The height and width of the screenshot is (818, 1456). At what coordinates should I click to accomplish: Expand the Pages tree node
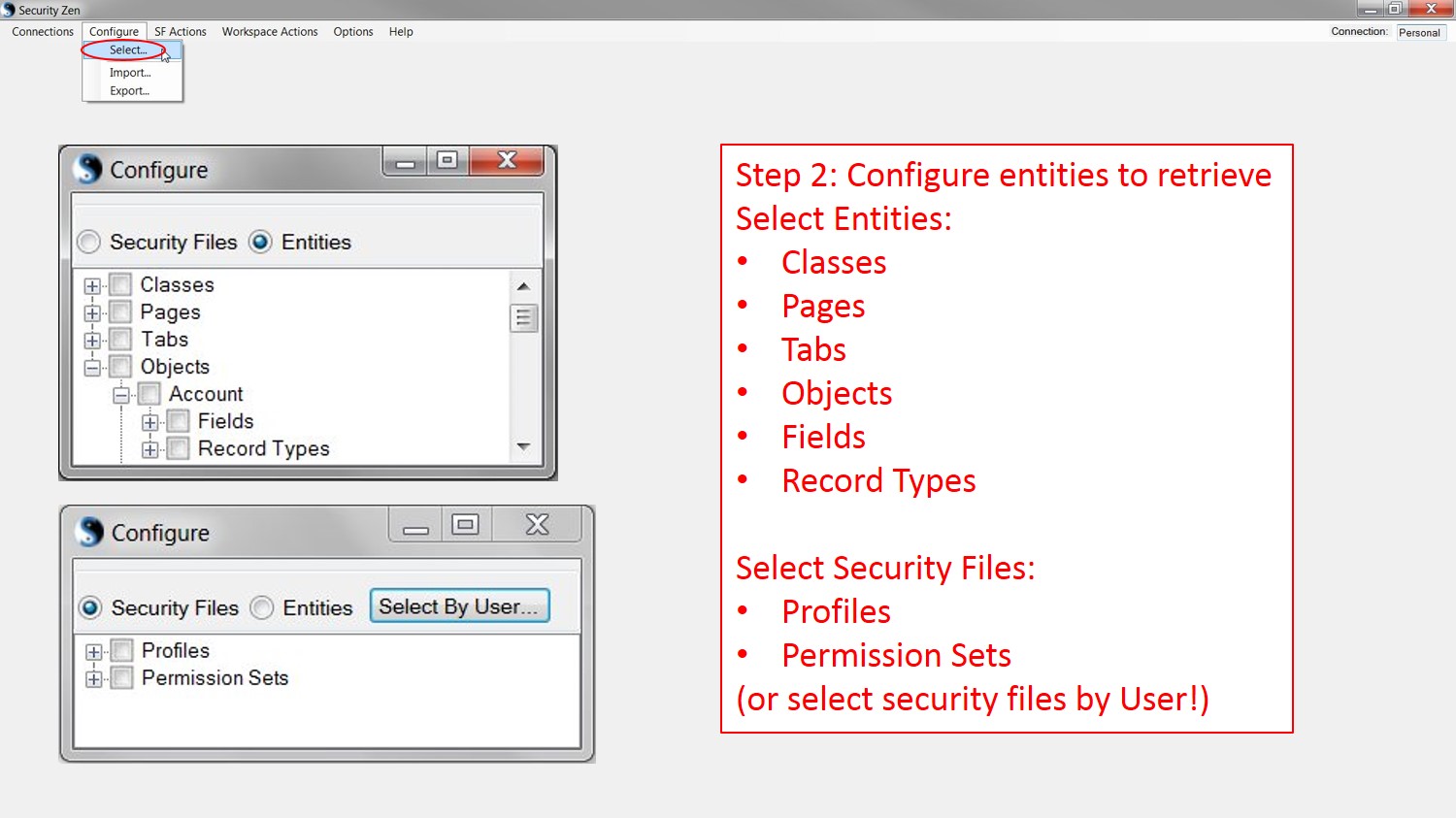(x=91, y=311)
